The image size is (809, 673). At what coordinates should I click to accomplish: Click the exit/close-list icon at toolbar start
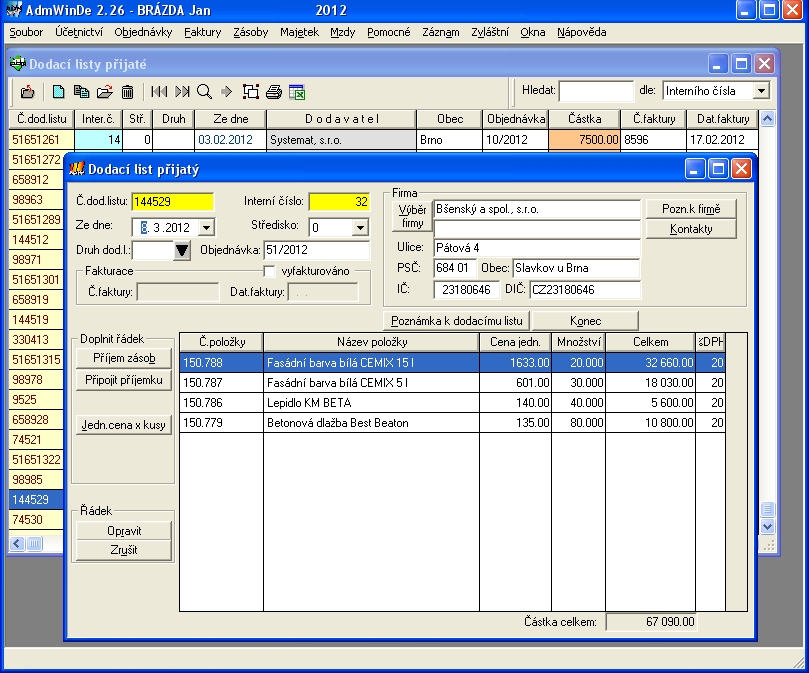click(27, 92)
